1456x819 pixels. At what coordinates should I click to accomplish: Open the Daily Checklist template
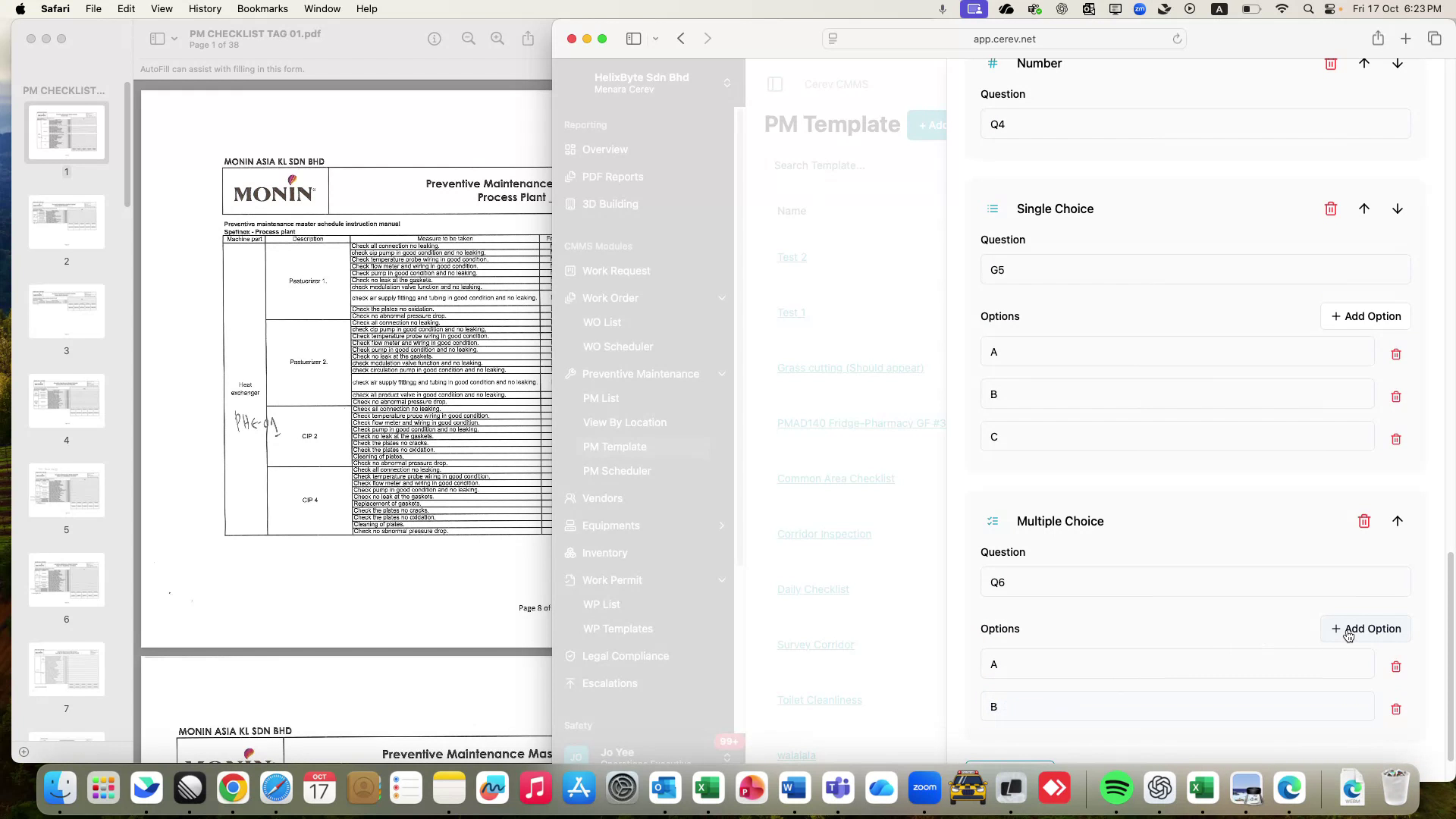click(812, 588)
